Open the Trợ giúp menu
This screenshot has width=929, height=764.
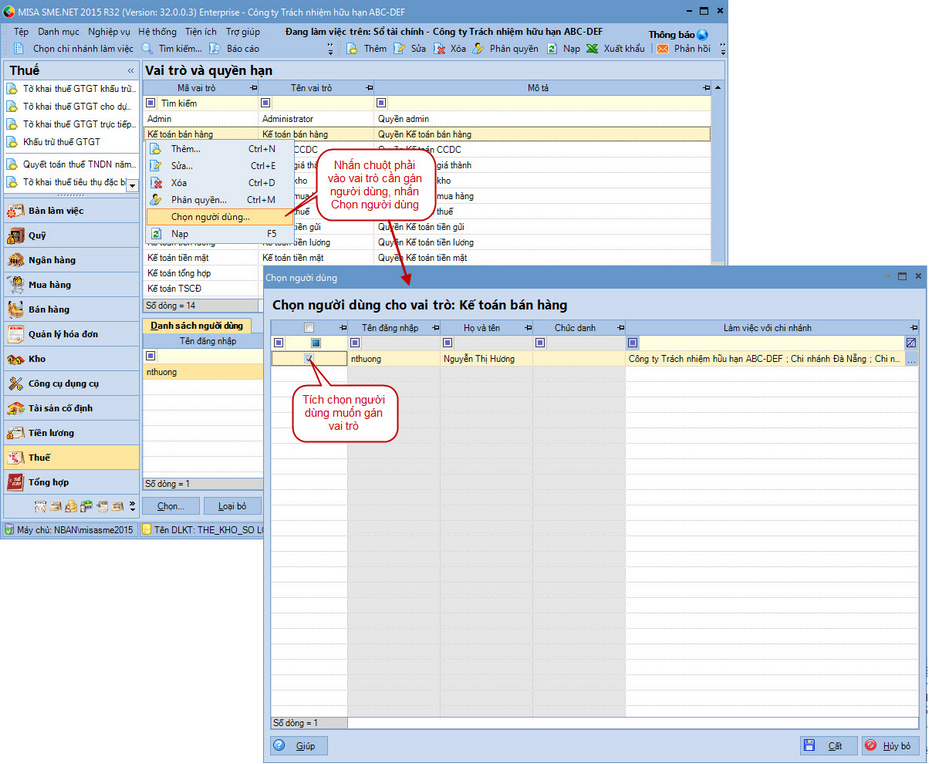click(x=243, y=31)
